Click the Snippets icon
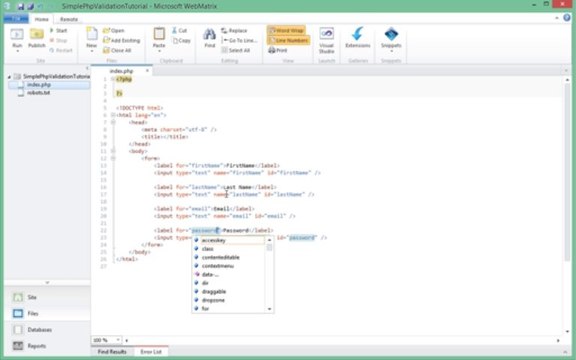 click(391, 34)
